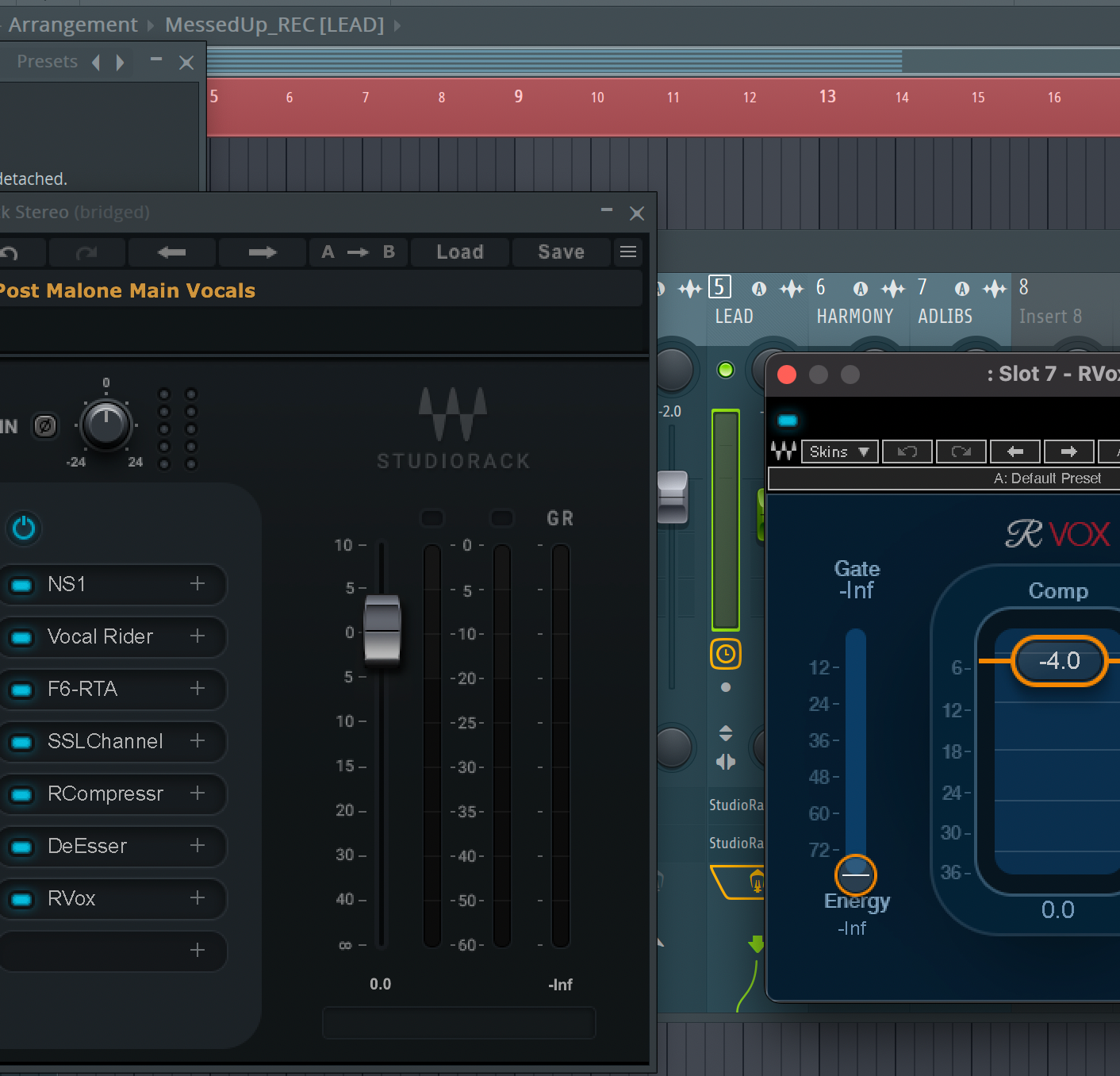This screenshot has width=1120, height=1076.
Task: Click plus on the empty plugin slot
Action: tap(198, 951)
